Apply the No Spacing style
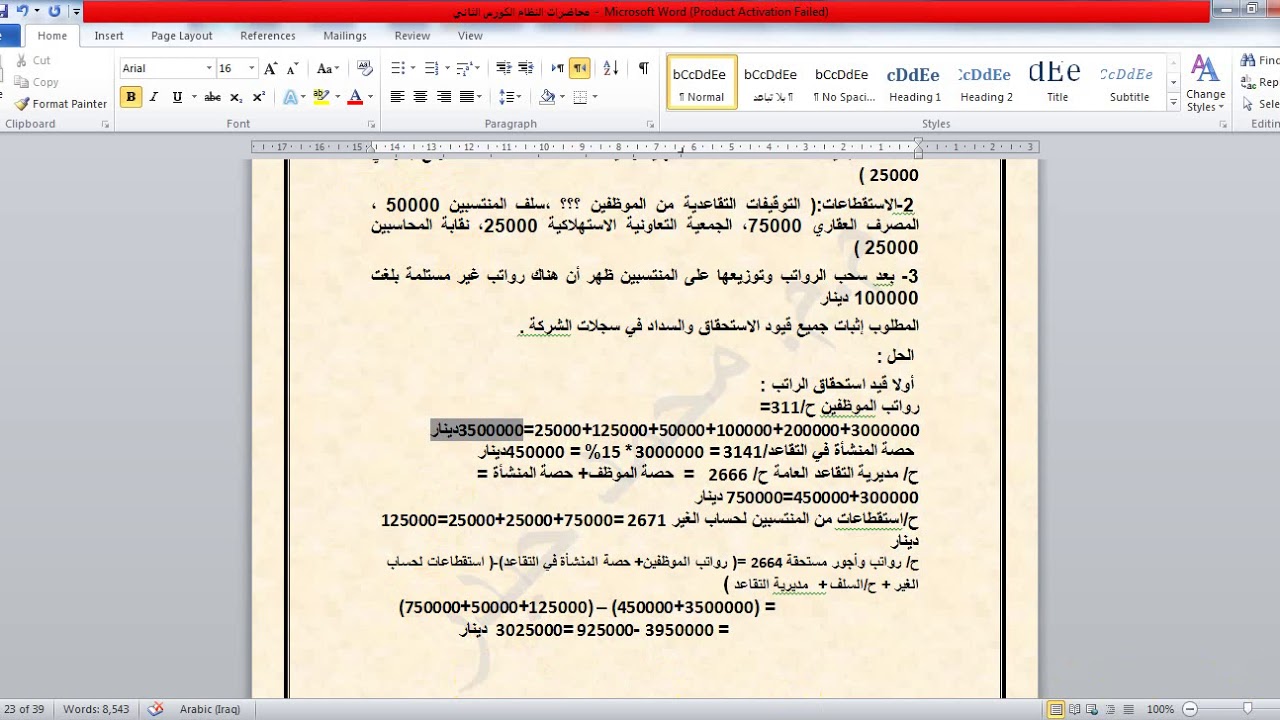The height and width of the screenshot is (720, 1280). [843, 83]
